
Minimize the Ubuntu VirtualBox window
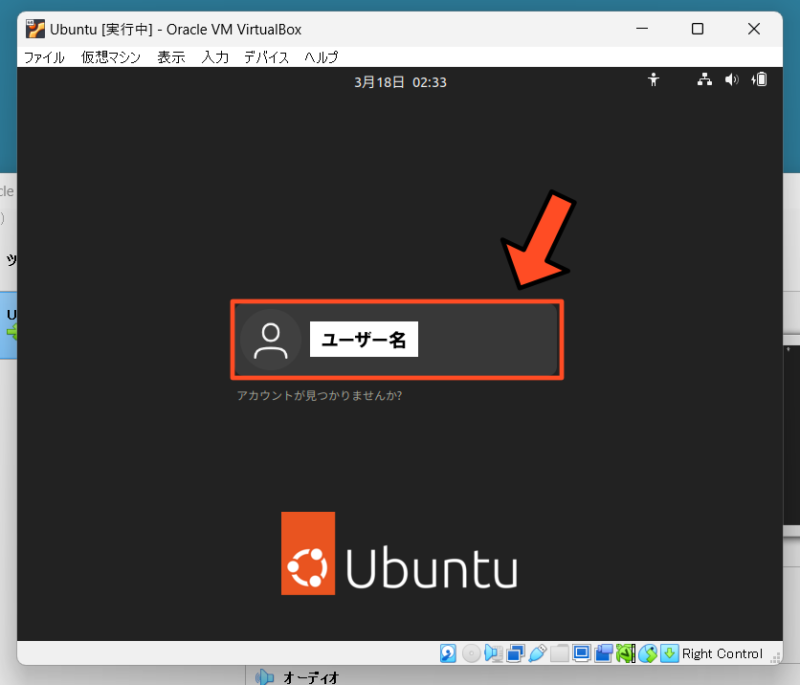tap(642, 29)
